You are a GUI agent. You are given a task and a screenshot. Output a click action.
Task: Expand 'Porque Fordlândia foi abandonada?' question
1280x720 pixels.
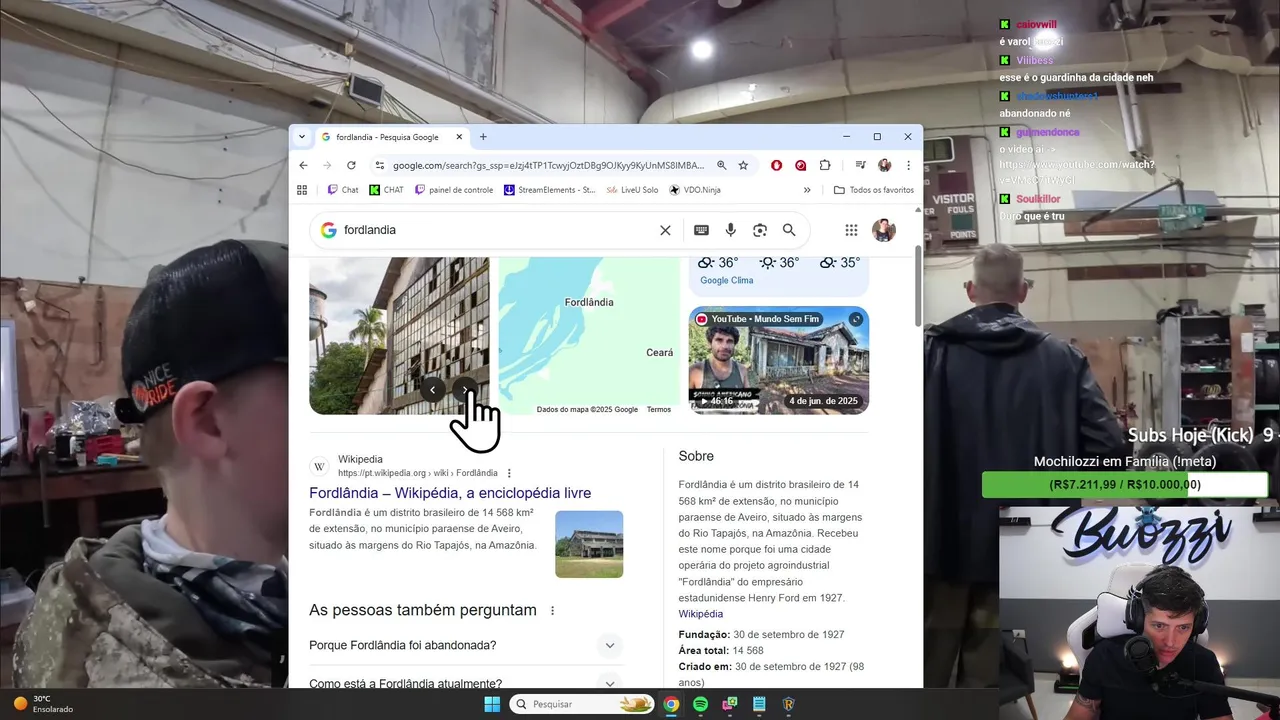610,645
